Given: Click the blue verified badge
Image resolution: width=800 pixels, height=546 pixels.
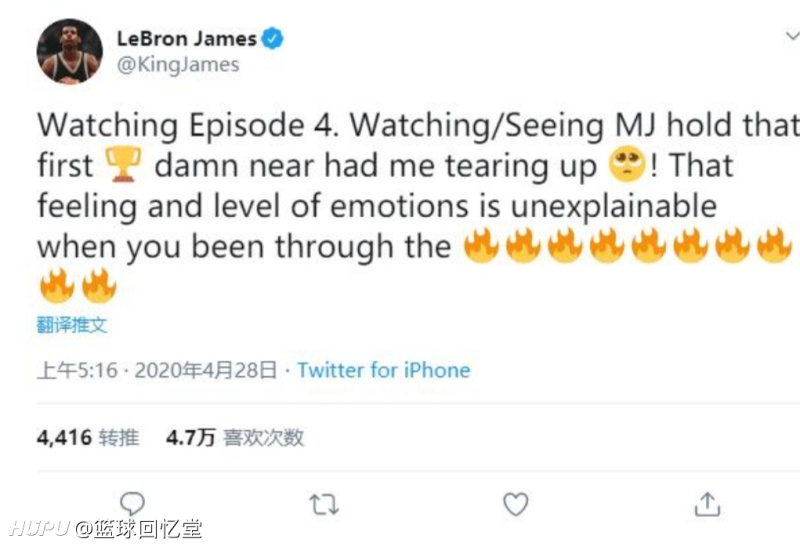Looking at the screenshot, I should pos(272,38).
